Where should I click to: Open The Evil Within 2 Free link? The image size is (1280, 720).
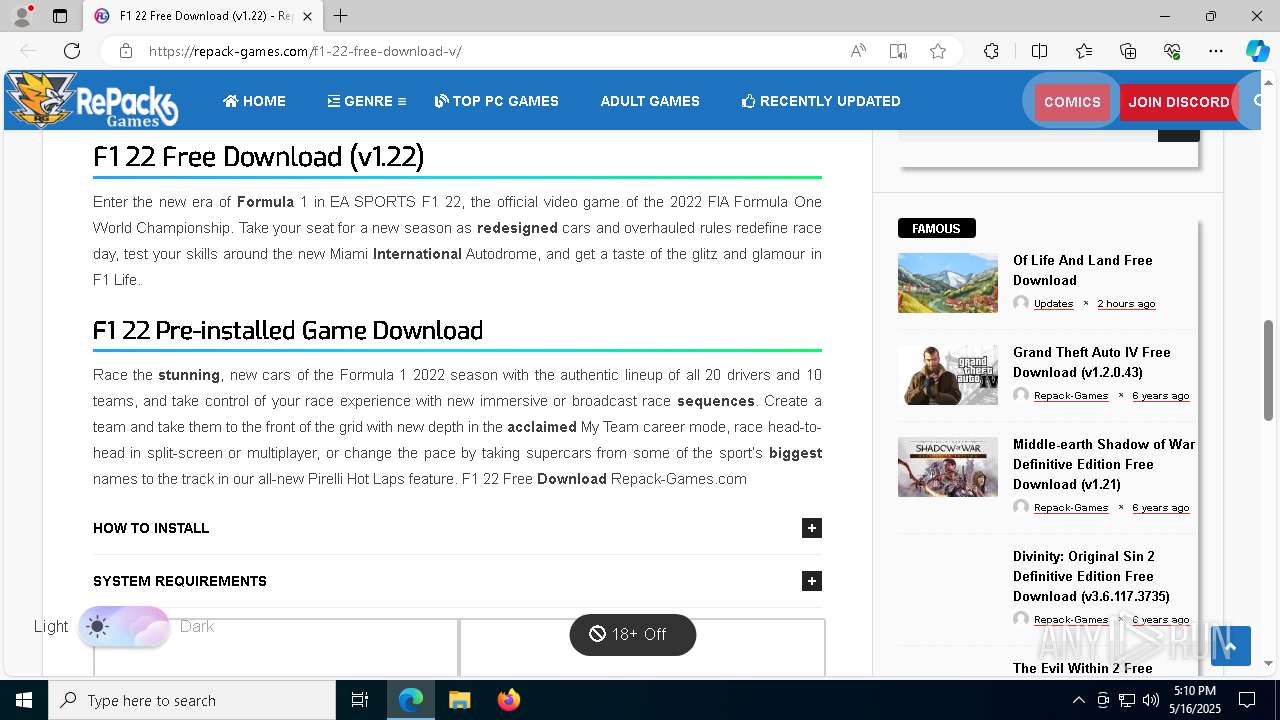[1083, 668]
